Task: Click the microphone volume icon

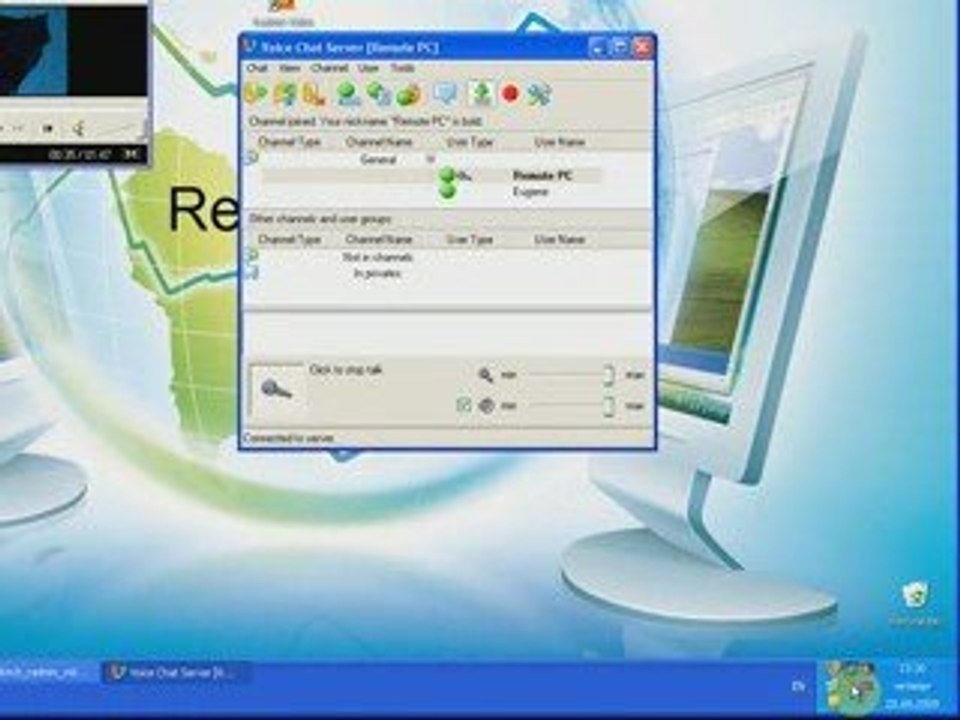Action: coord(486,374)
